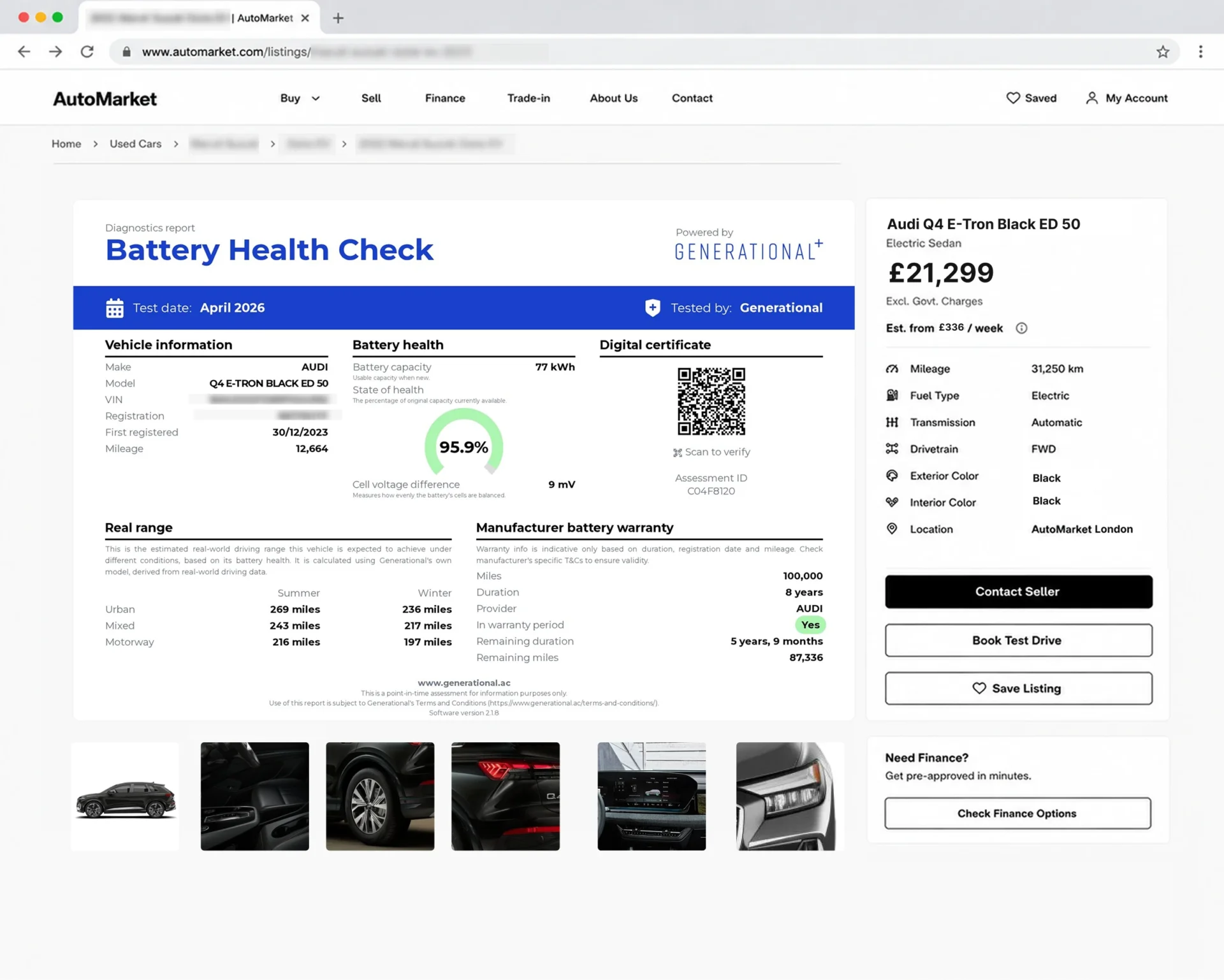Open the headlight thumbnail

tap(790, 796)
